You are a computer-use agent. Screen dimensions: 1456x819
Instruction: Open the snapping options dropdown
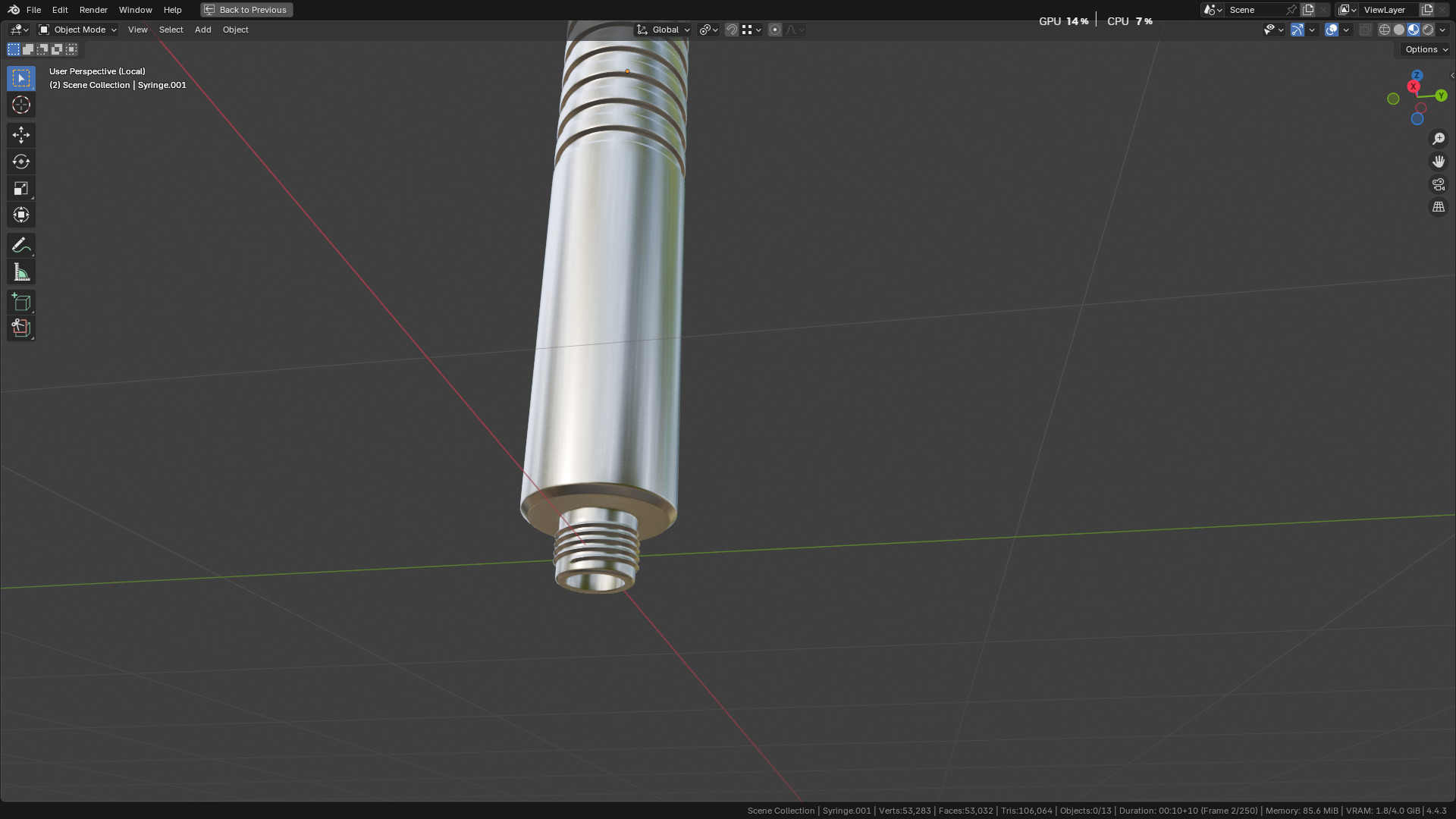coord(752,30)
